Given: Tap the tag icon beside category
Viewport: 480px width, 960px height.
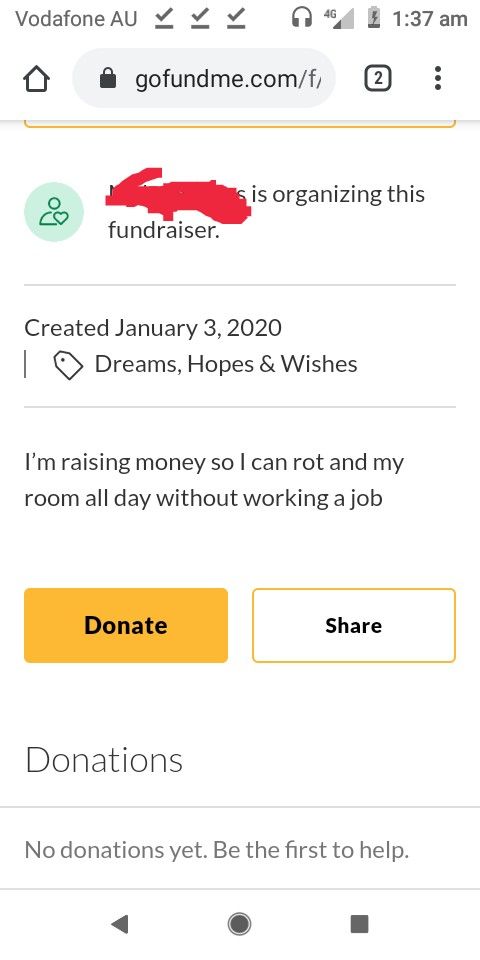Looking at the screenshot, I should 68,365.
